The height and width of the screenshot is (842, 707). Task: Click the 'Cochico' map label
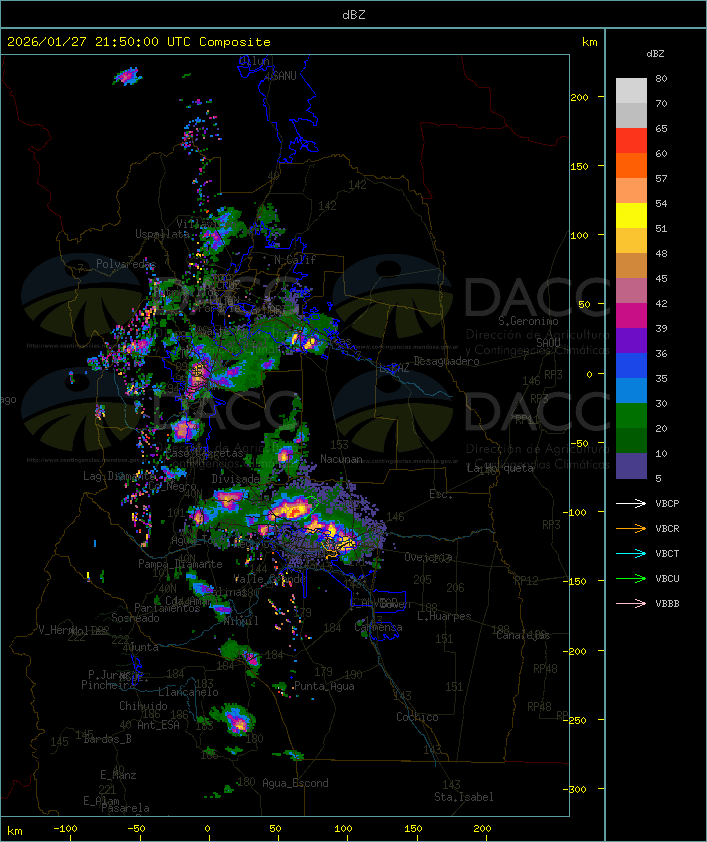pyautogui.click(x=417, y=717)
